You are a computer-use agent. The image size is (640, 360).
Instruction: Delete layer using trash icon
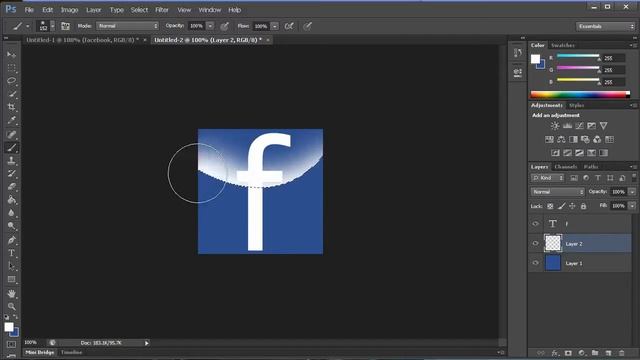622,353
